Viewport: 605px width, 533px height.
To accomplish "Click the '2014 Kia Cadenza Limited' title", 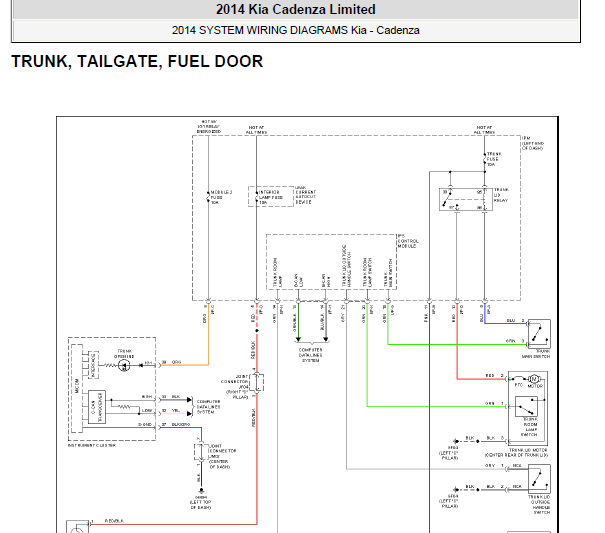I will pyautogui.click(x=296, y=9).
